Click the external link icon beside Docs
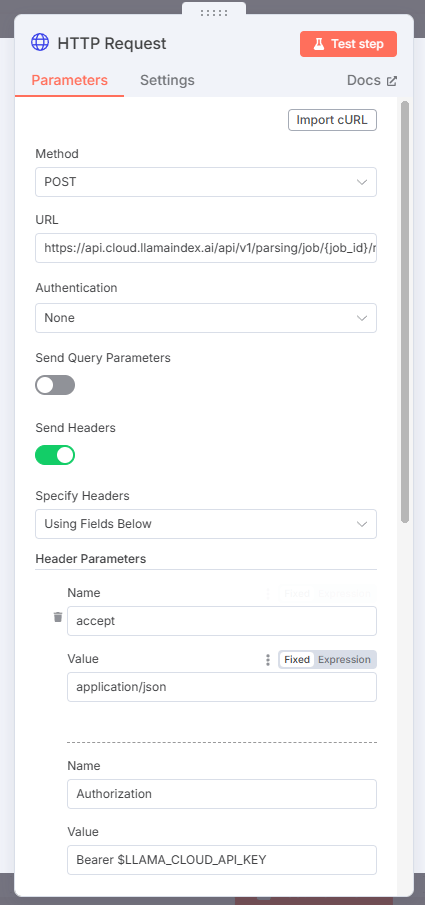The height and width of the screenshot is (905, 425). 392,81
